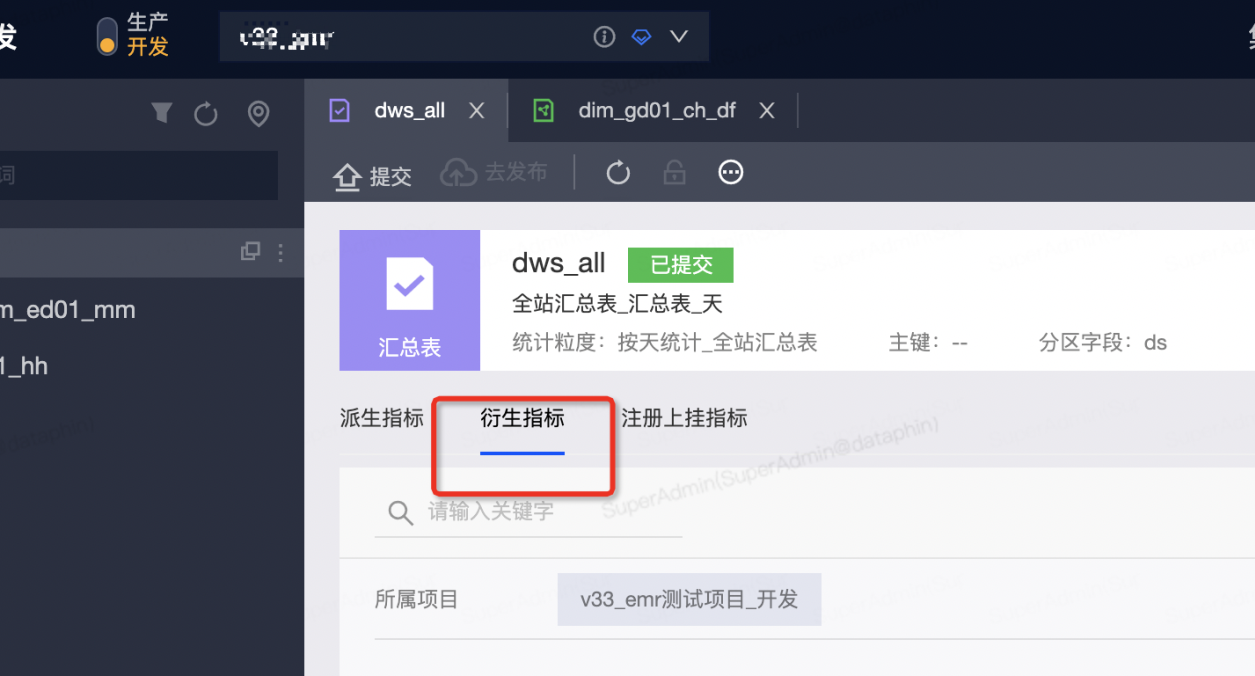
Task: Click the 提交 submit button
Action: pos(373,176)
